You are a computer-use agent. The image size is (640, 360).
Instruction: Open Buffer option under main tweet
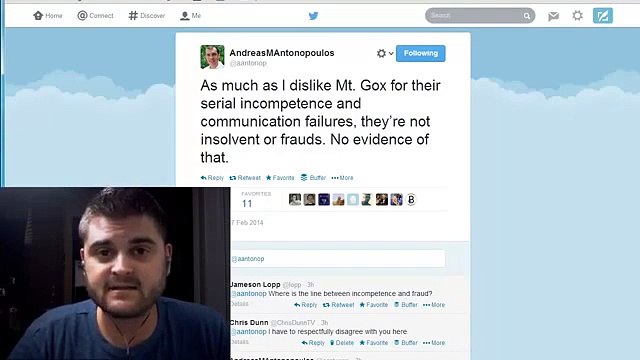313,178
